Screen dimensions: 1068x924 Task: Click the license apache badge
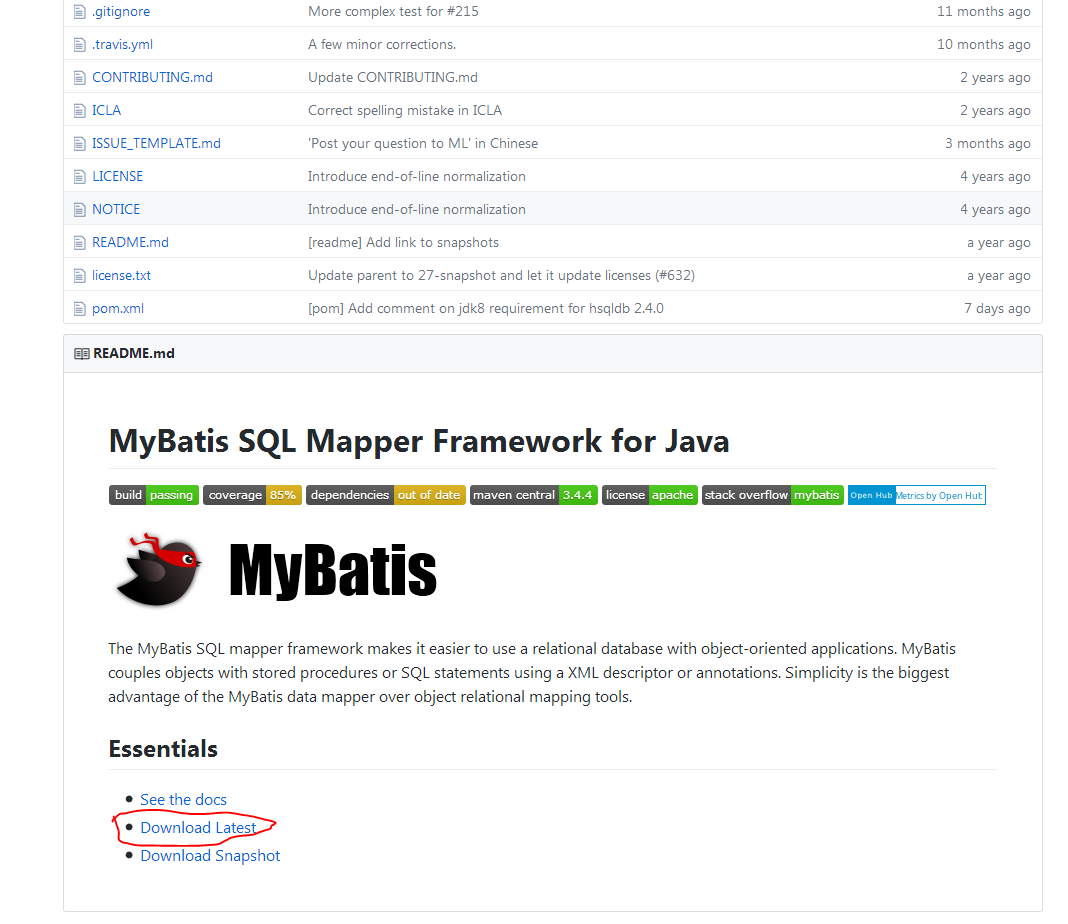point(650,495)
